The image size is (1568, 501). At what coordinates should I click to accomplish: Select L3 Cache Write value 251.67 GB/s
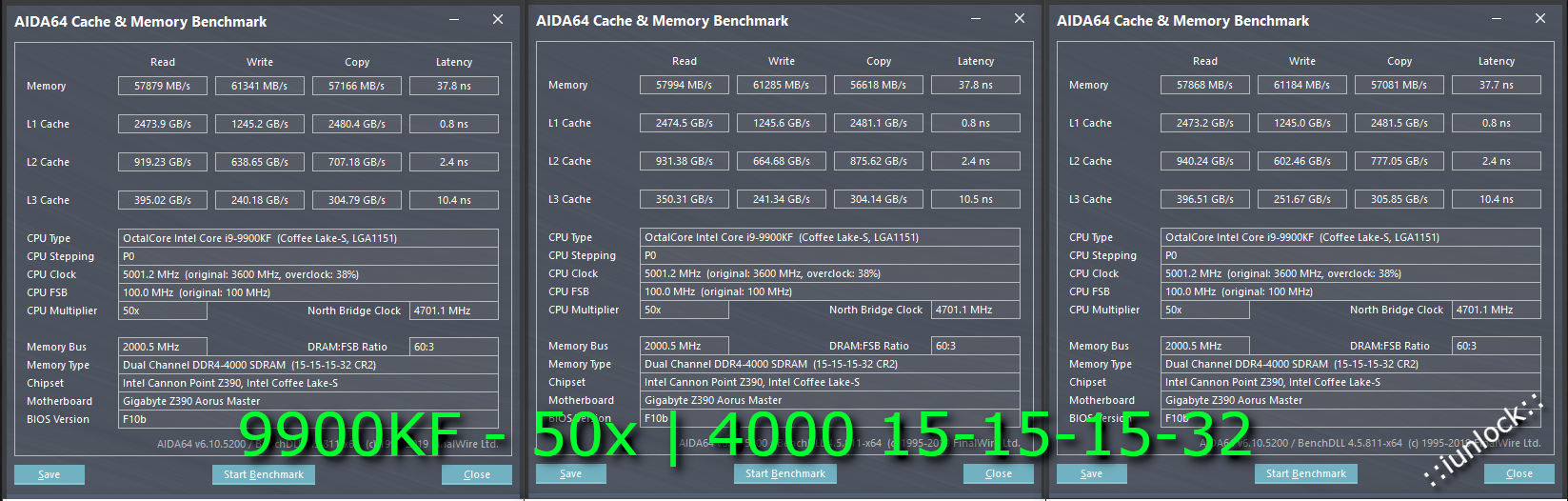coord(1302,199)
